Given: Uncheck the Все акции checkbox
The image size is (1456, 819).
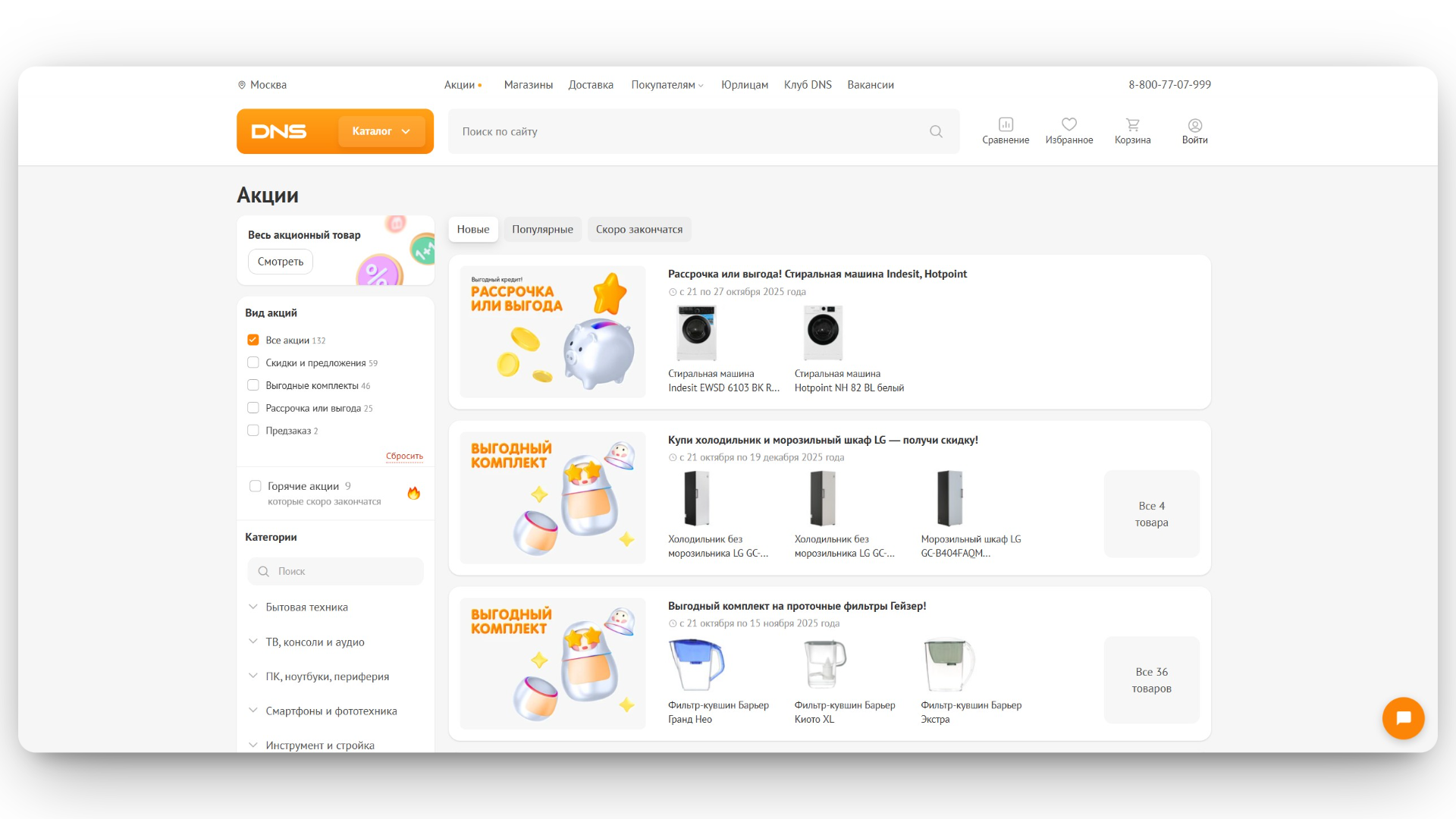Looking at the screenshot, I should 253,340.
